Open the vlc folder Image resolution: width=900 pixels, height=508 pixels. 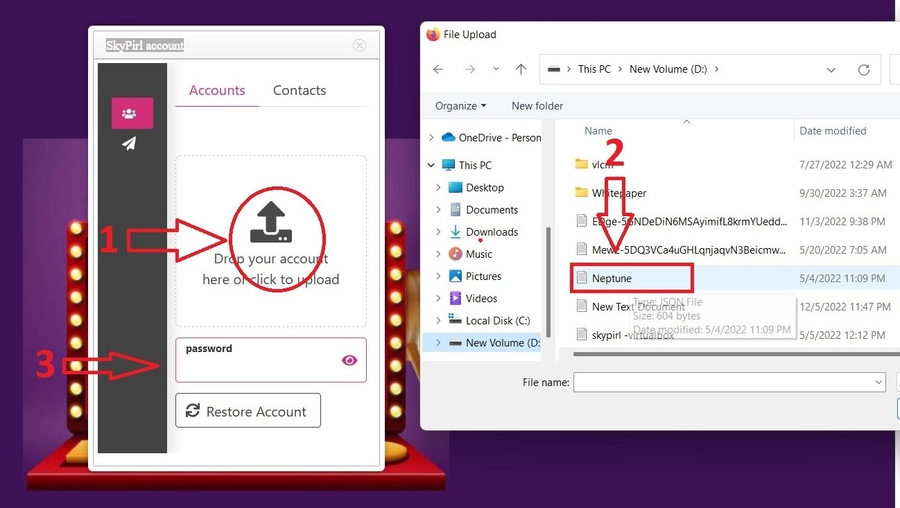601,164
